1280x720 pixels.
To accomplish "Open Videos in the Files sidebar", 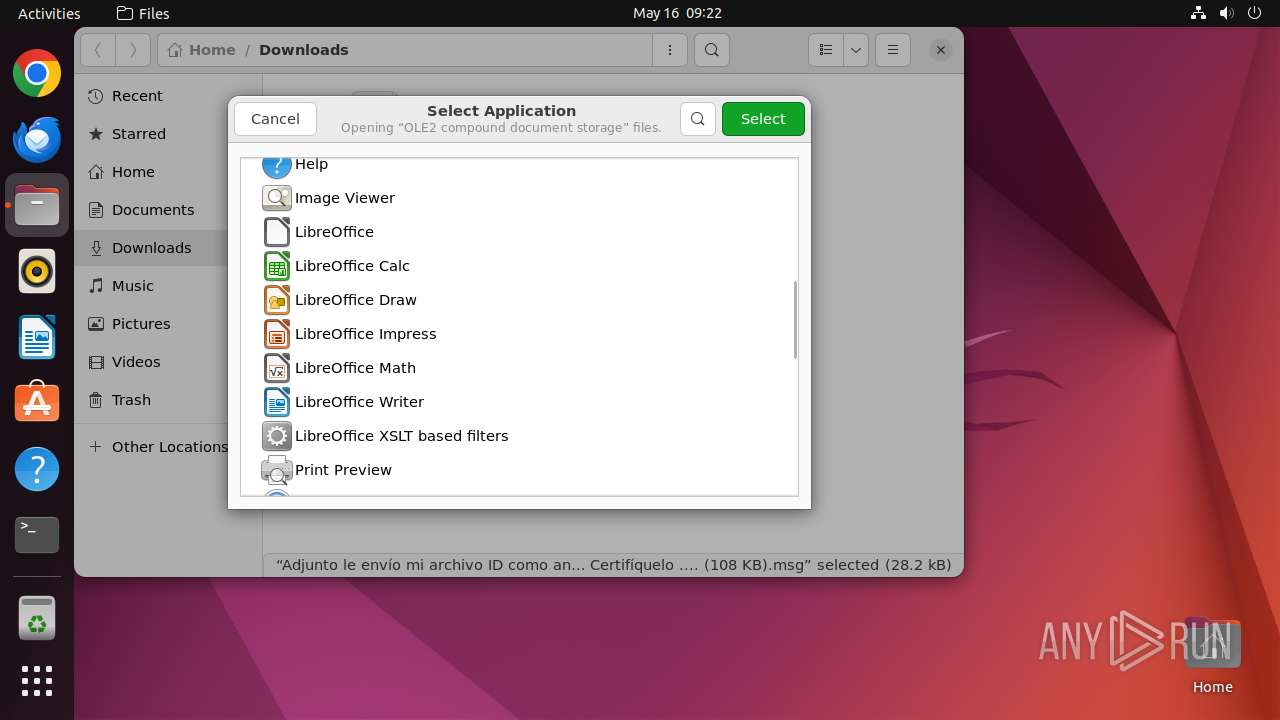I will tap(151, 362).
